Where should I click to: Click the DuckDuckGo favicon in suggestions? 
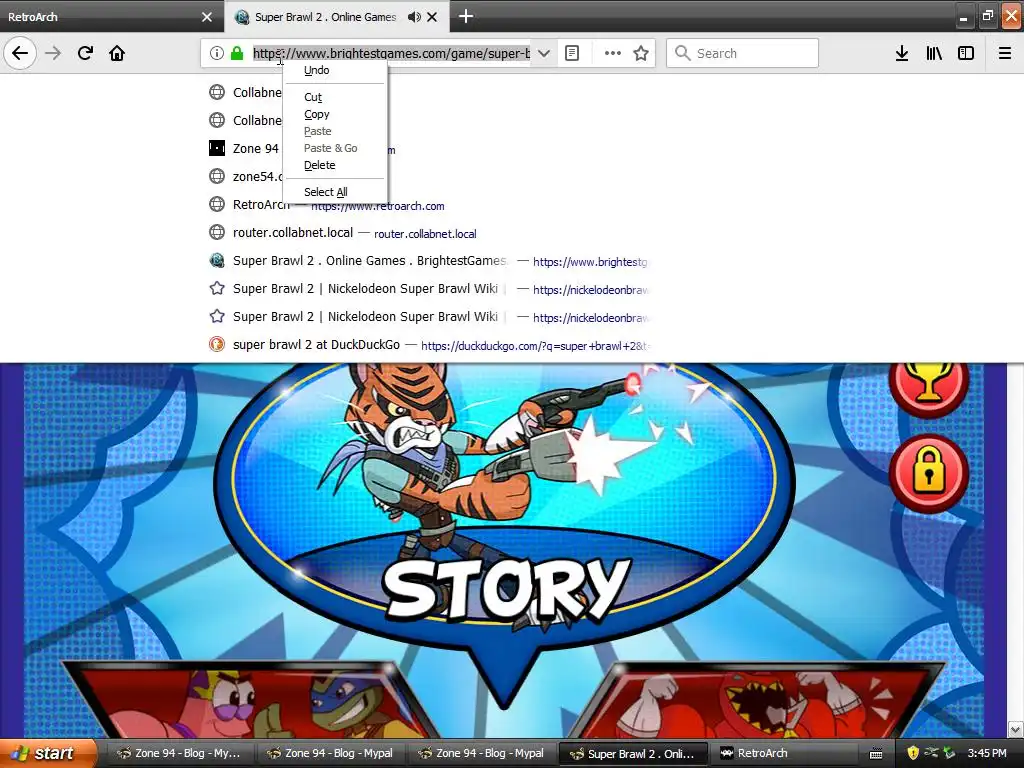point(217,344)
